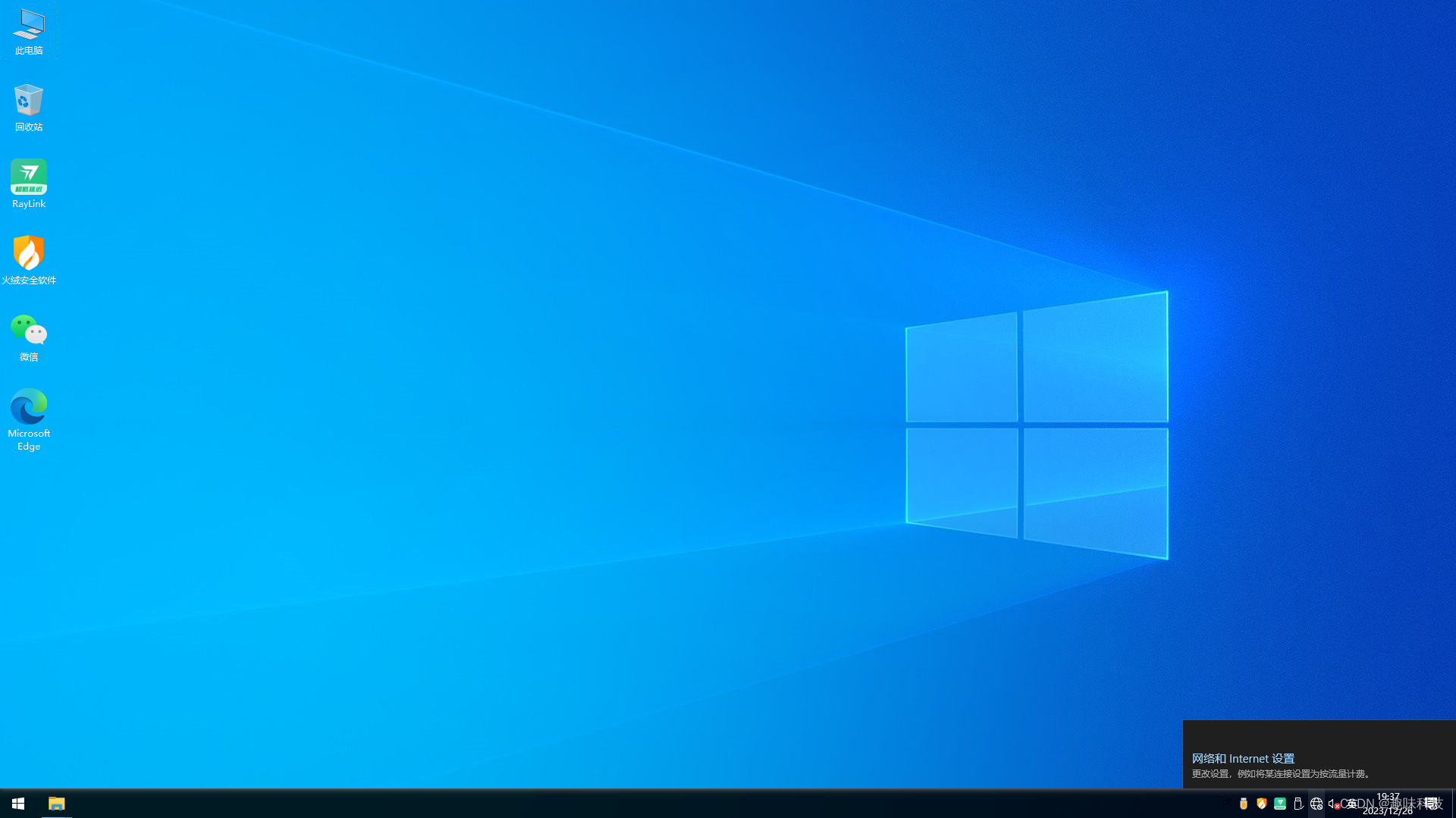Click the notification banner about network settings
This screenshot has width=1456, height=818.
[1319, 766]
